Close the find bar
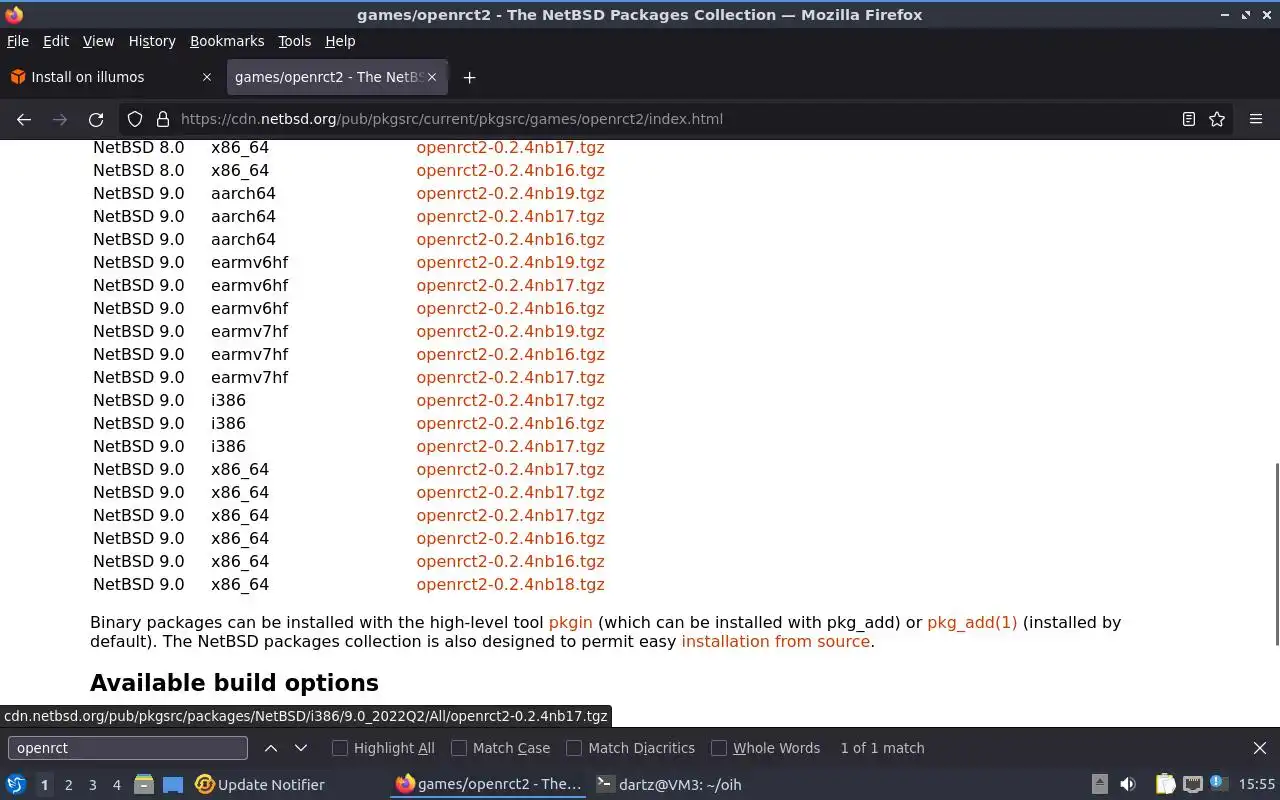Viewport: 1280px width, 800px height. coord(1260,748)
